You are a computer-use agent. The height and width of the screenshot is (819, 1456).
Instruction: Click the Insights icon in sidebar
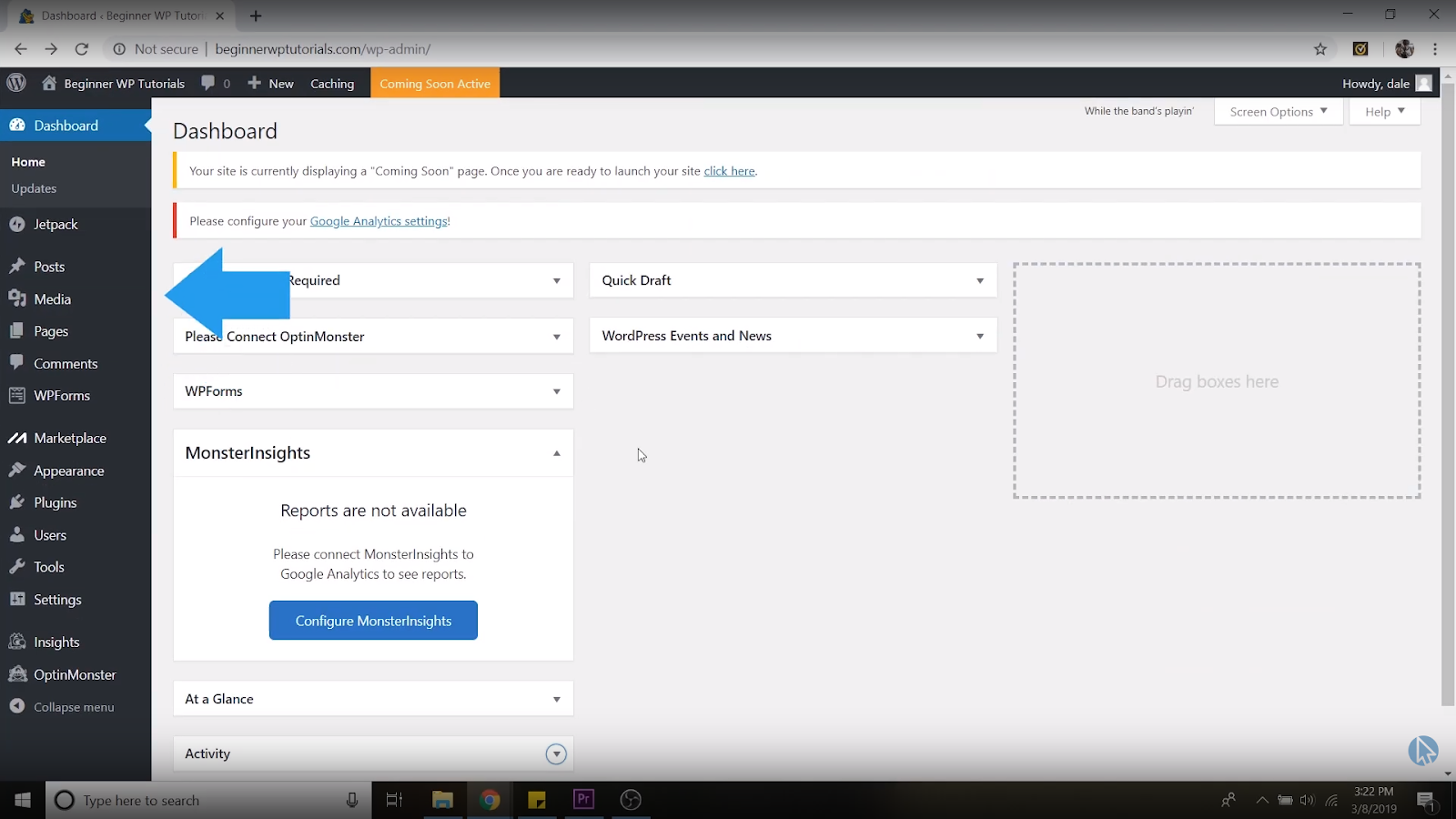pyautogui.click(x=17, y=642)
